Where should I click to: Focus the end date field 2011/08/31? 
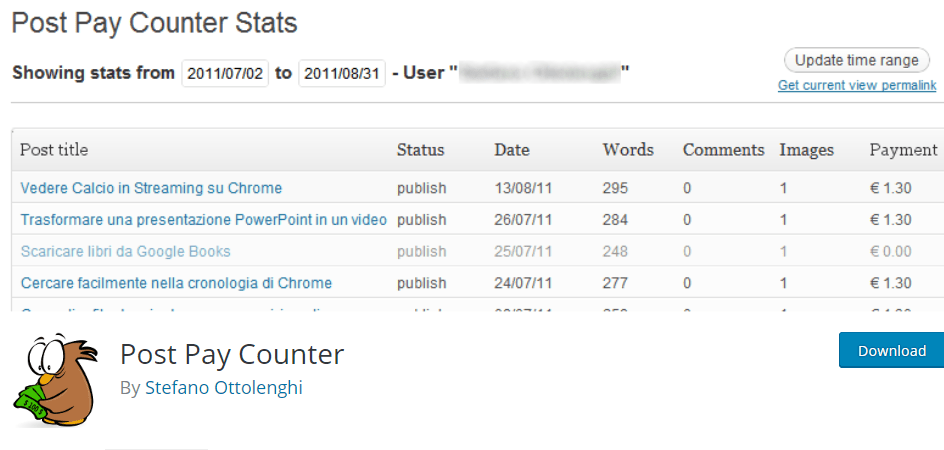[x=342, y=73]
